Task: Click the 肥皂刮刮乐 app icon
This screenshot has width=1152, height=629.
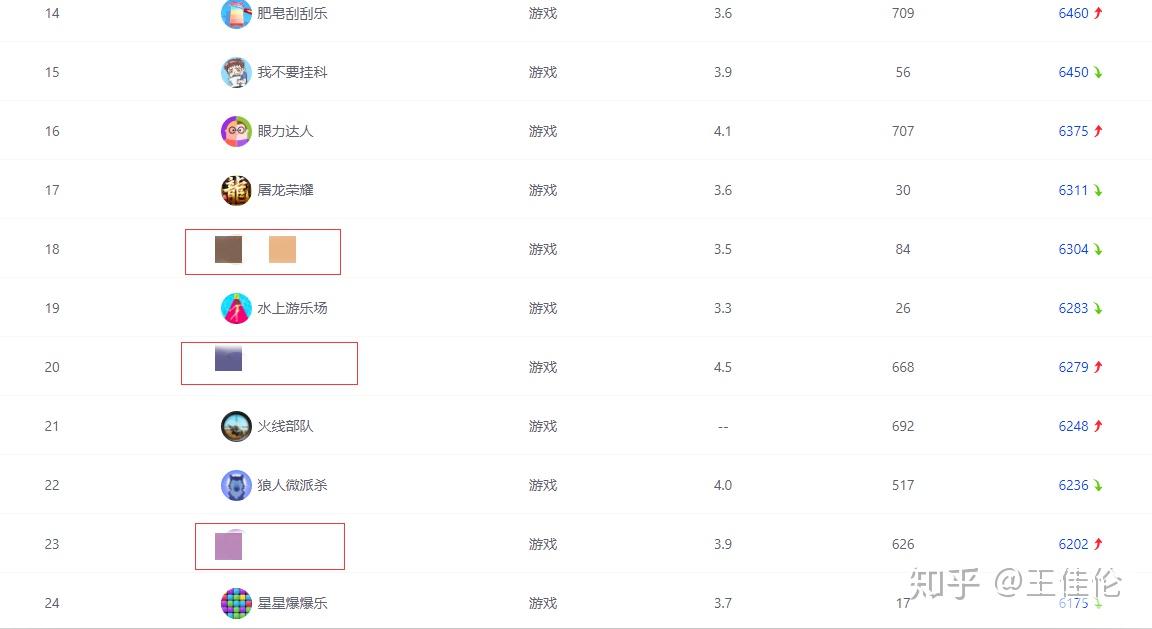Action: point(236,14)
